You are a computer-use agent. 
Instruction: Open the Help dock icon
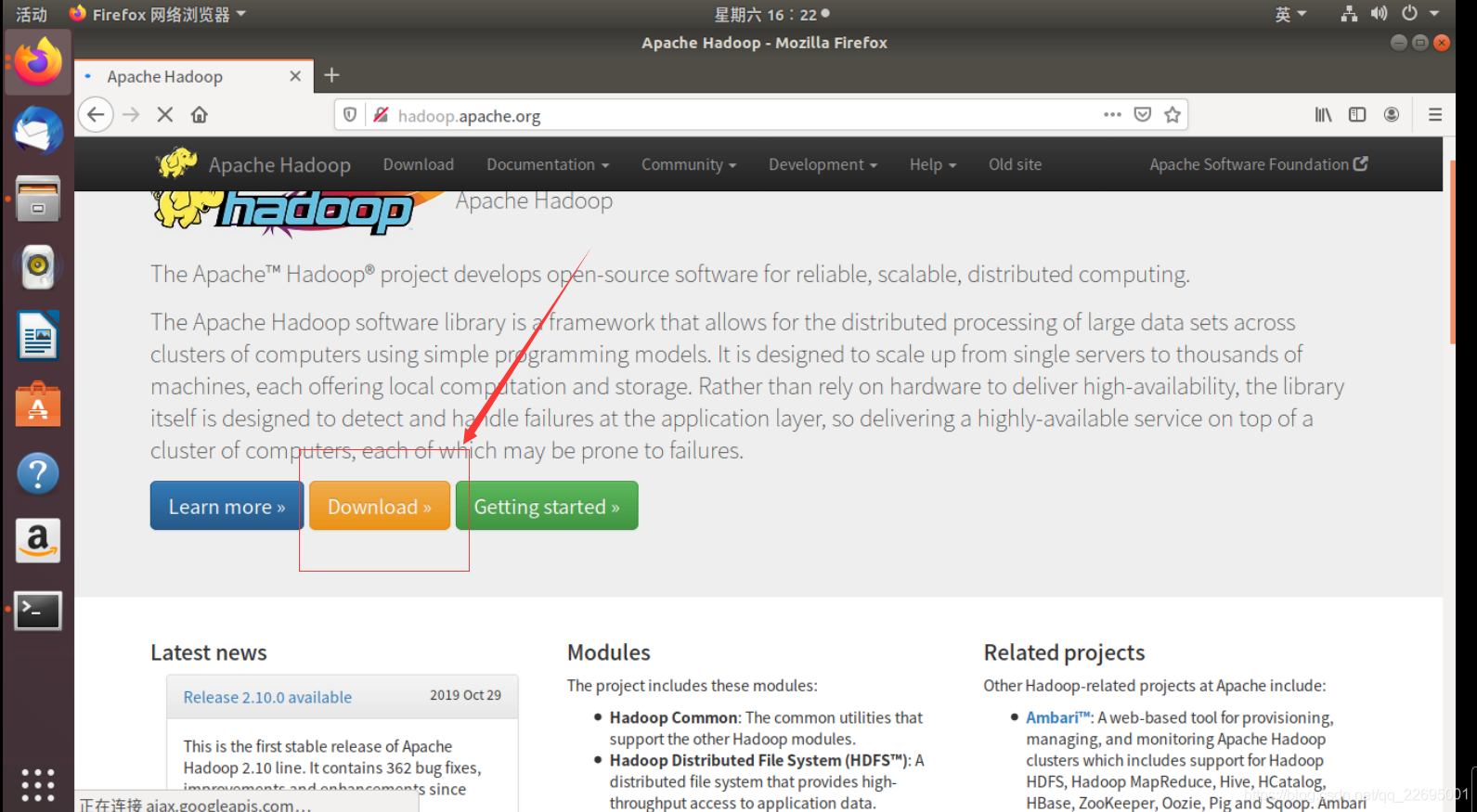[x=38, y=473]
